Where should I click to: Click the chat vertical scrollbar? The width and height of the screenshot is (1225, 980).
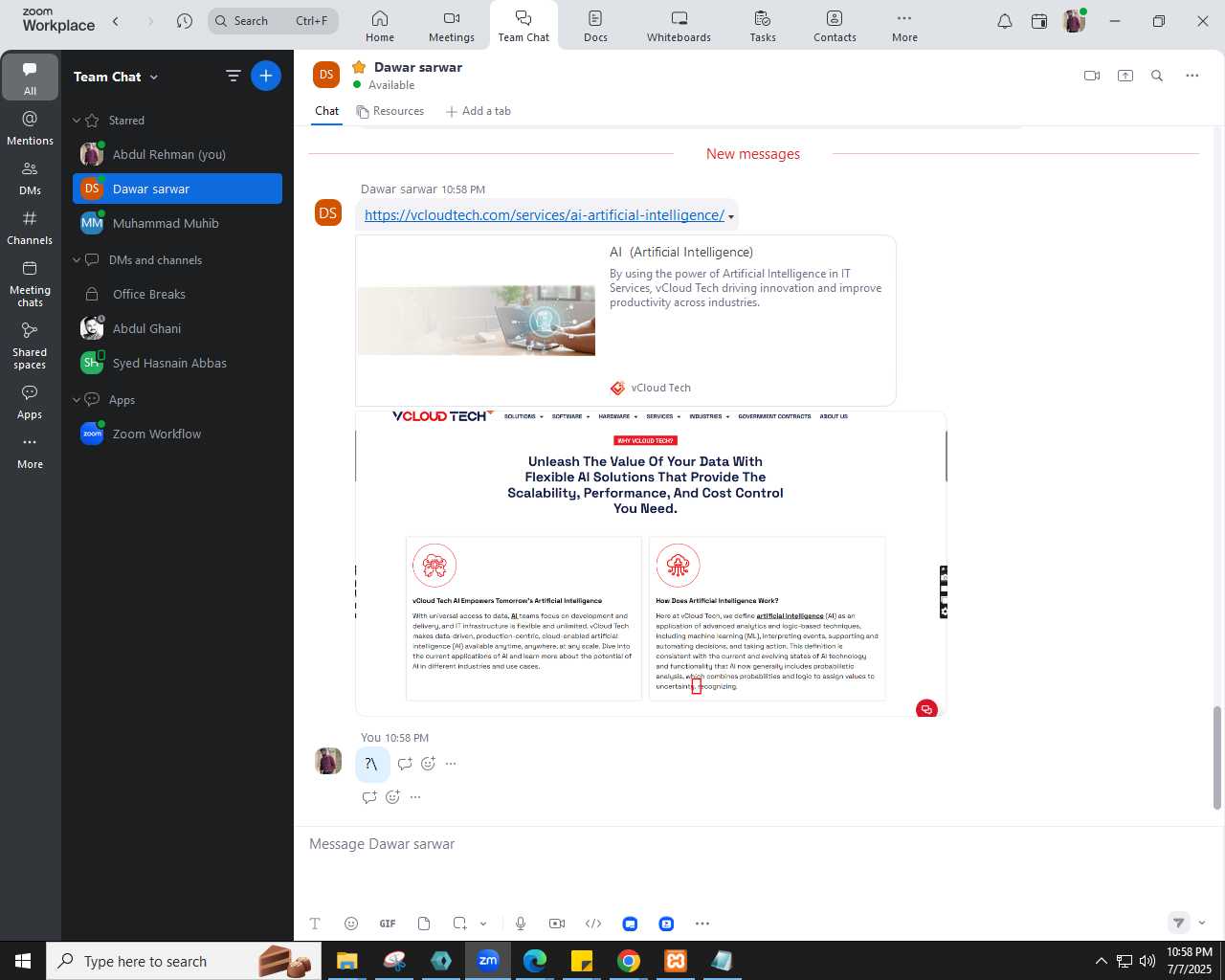point(1217,758)
